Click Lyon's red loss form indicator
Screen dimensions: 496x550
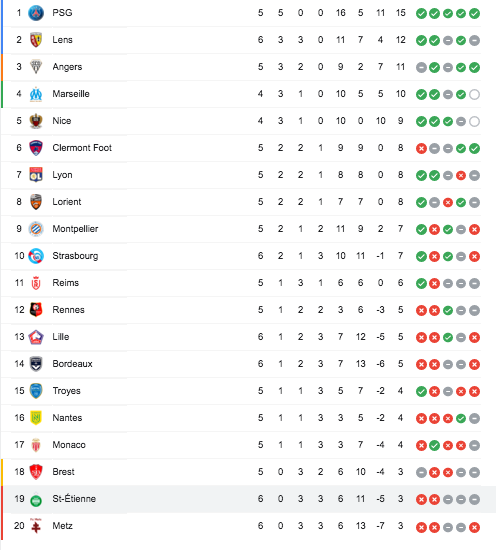pyautogui.click(x=461, y=175)
